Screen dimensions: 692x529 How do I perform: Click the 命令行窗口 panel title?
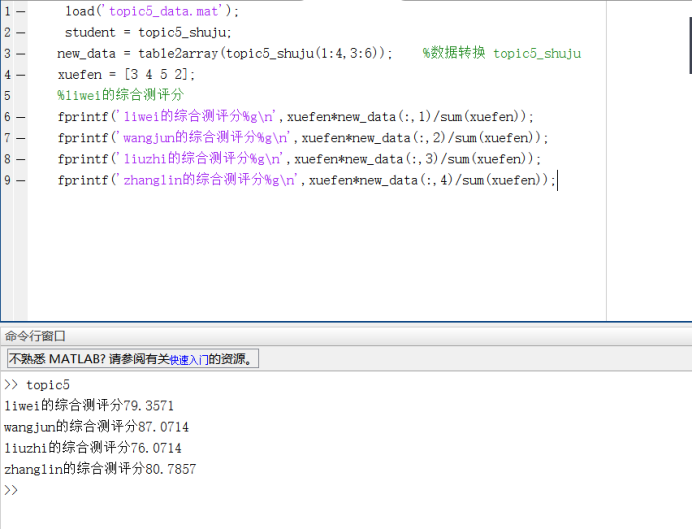point(35,337)
